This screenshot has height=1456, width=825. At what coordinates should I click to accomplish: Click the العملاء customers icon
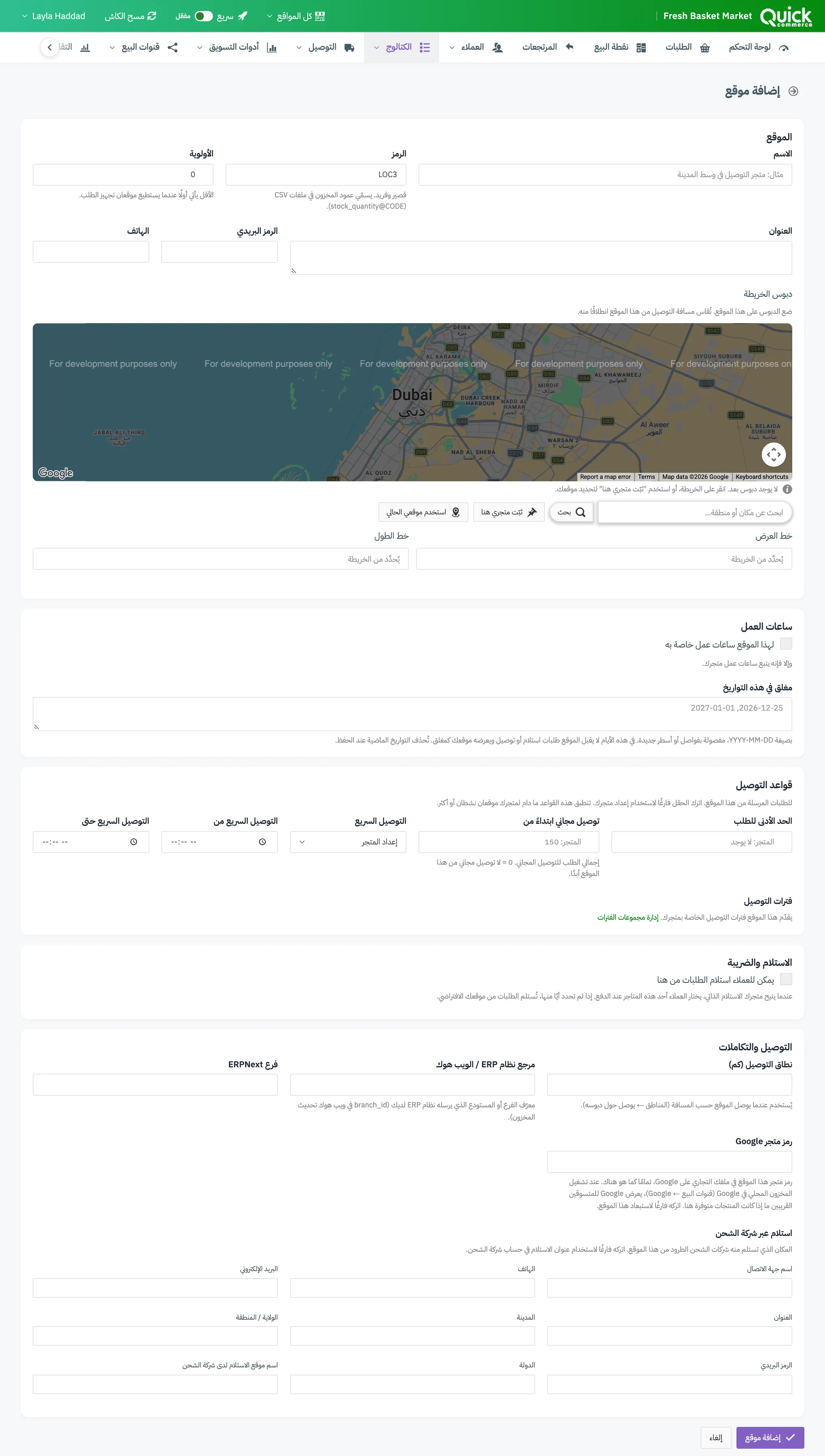pyautogui.click(x=497, y=48)
